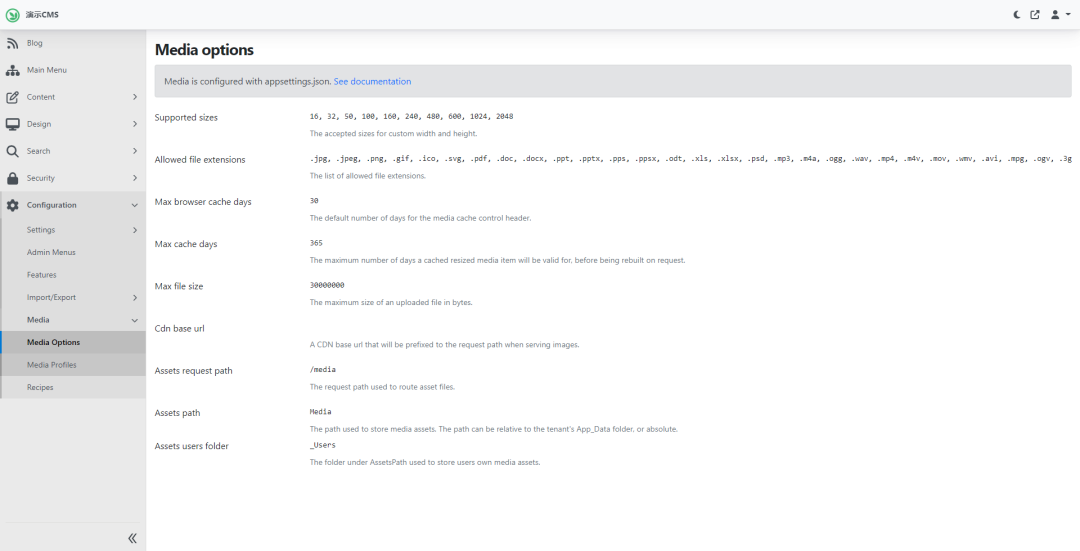Select Admin Menus in sidebar
Screen dimensions: 1080x551
click(73, 253)
